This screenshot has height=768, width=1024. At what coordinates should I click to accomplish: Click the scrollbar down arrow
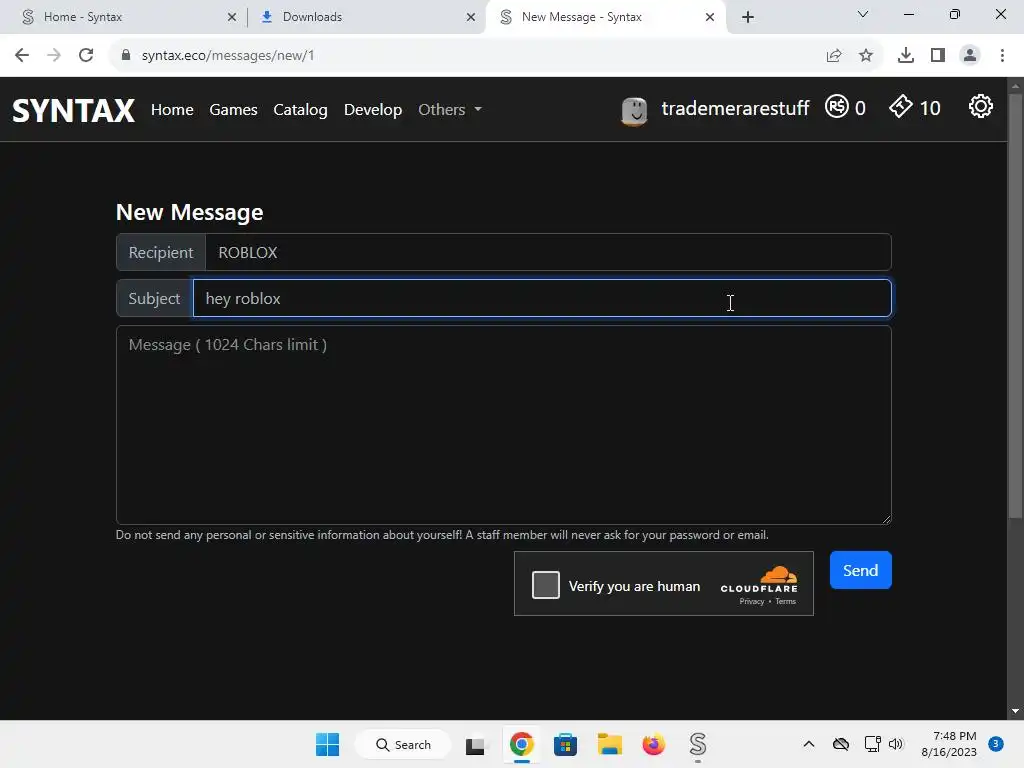pos(1016,712)
